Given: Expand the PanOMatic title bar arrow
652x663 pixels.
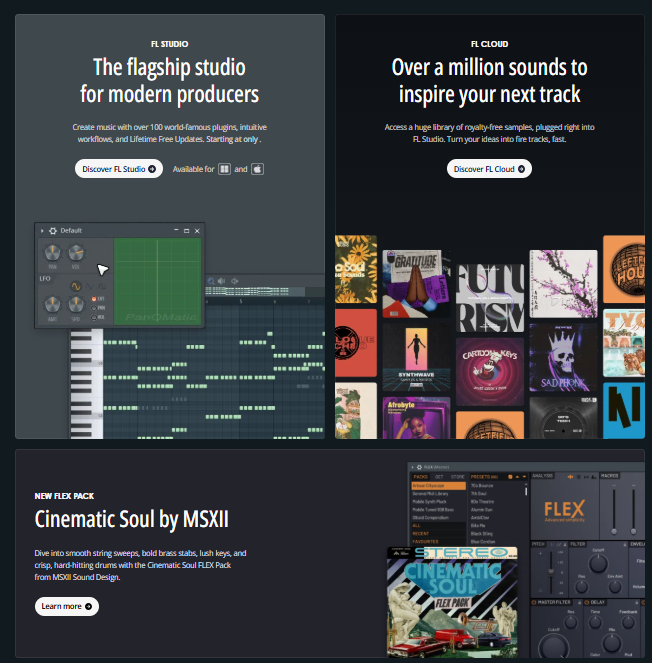Looking at the screenshot, I should point(42,231).
